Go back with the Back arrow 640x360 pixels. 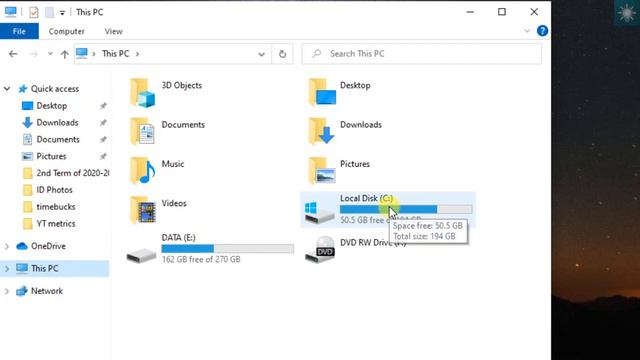point(13,54)
